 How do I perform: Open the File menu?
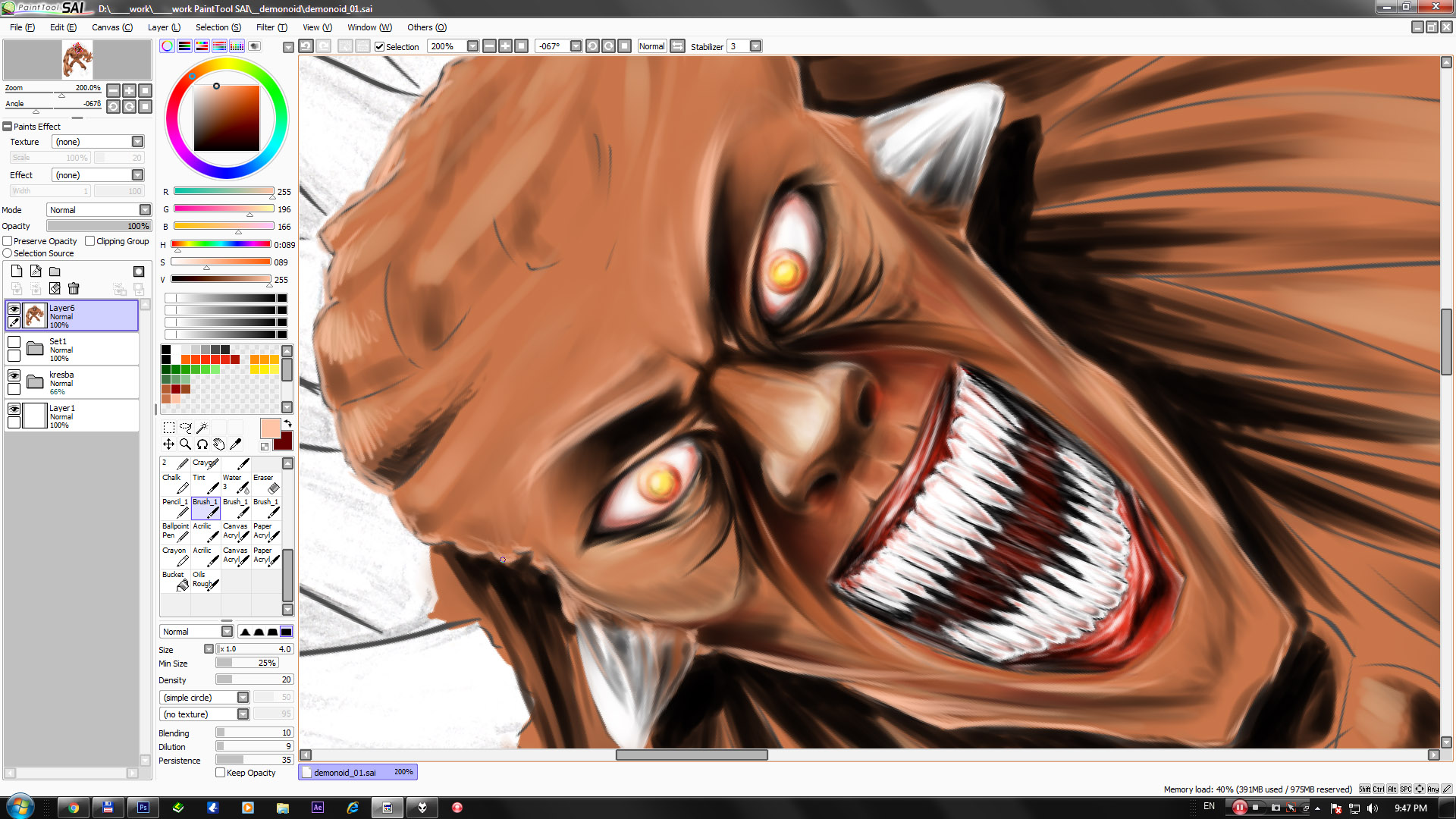coord(22,27)
